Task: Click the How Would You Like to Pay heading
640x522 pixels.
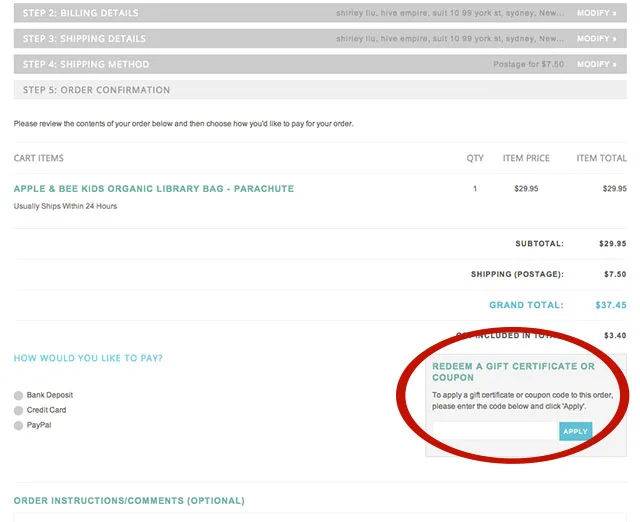Action: click(x=88, y=358)
